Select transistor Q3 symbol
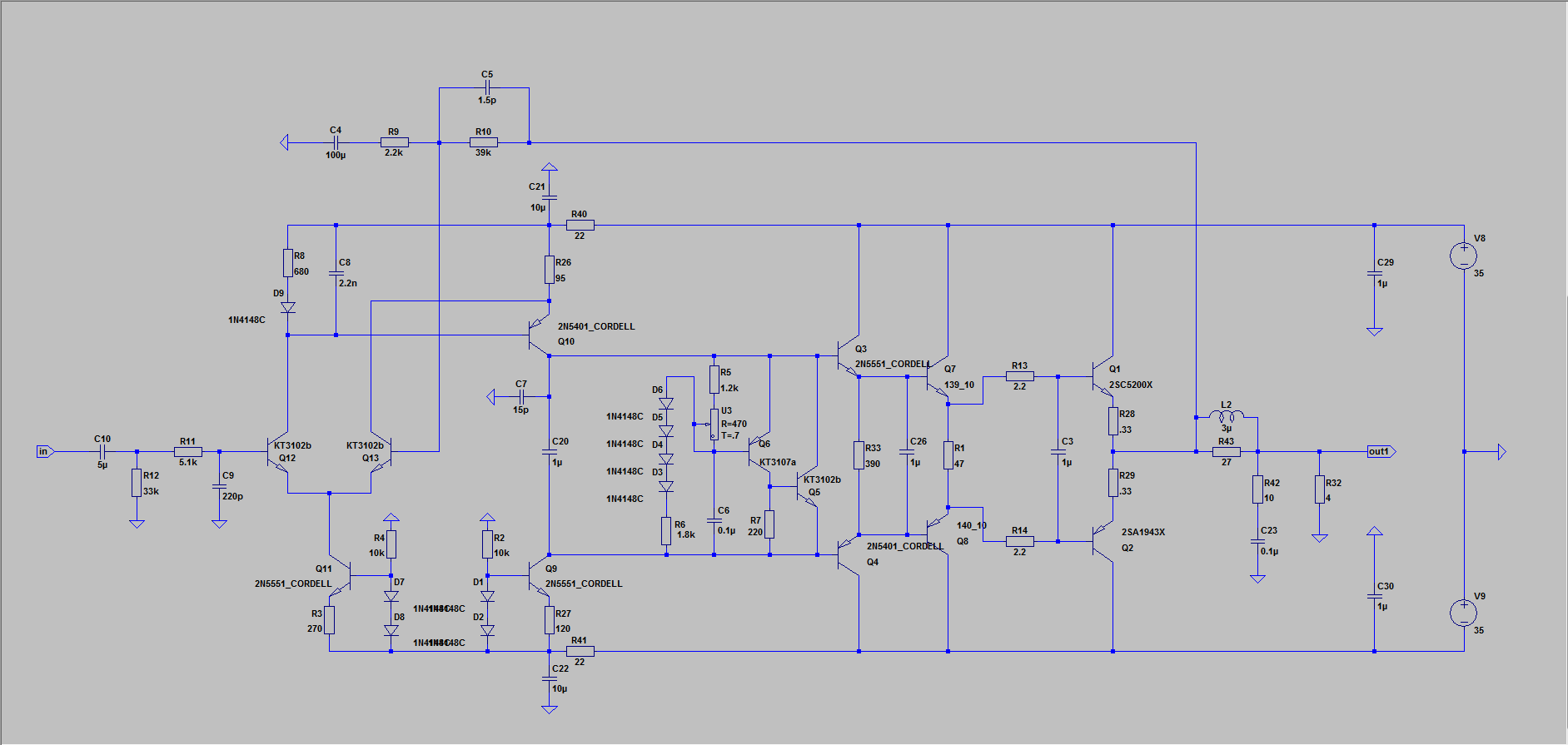Viewport: 1568px width, 745px height. point(849,356)
